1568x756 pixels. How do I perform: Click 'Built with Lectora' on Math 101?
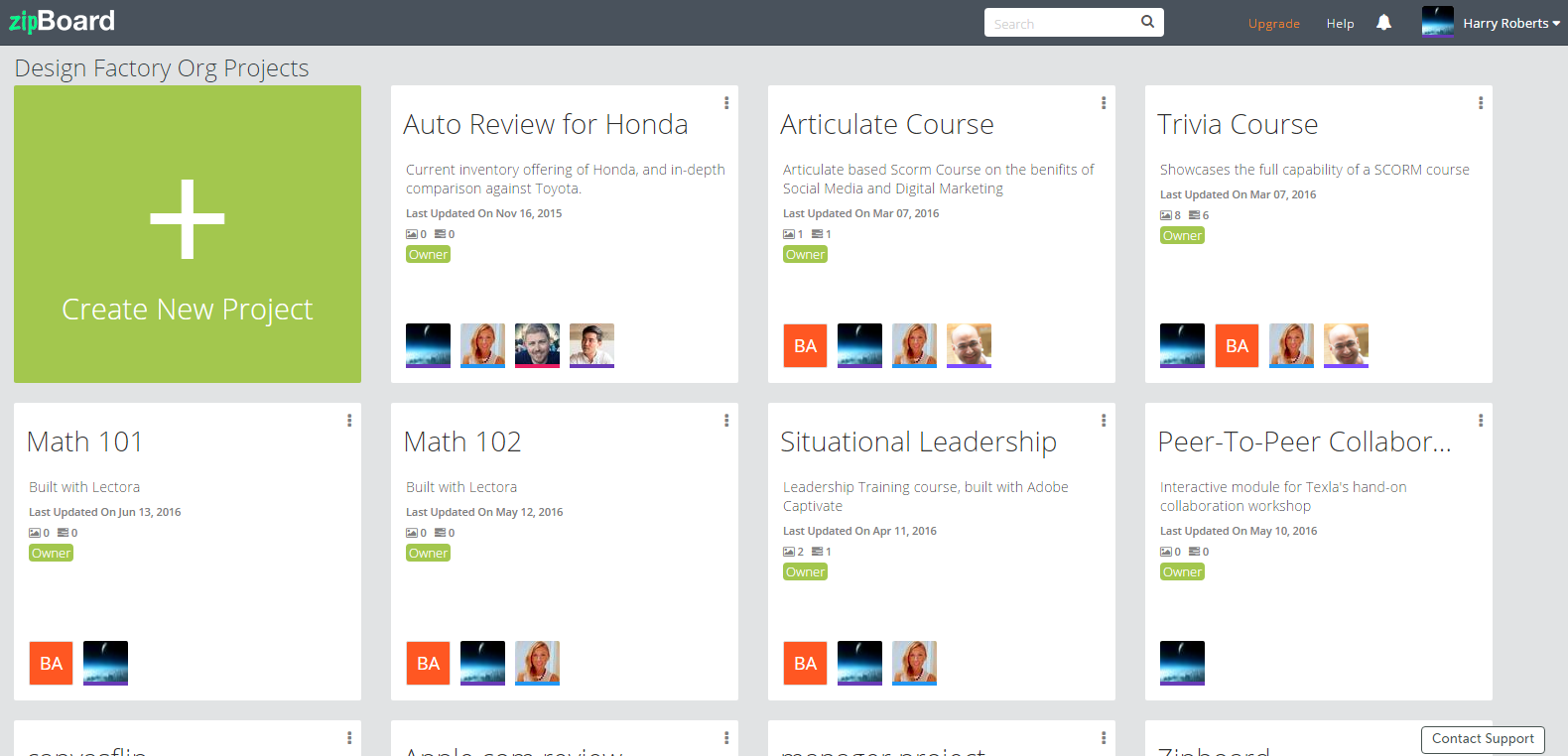[84, 487]
